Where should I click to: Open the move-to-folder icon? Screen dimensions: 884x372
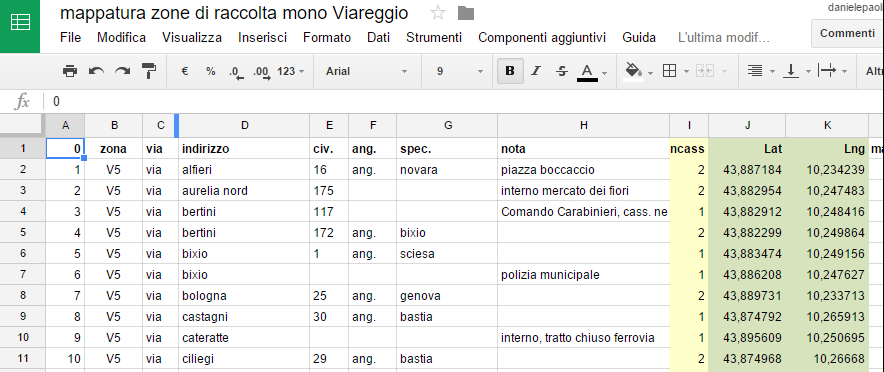466,13
